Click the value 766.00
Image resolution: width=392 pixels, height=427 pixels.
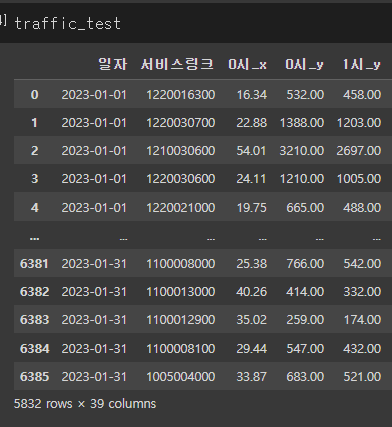[x=305, y=264]
